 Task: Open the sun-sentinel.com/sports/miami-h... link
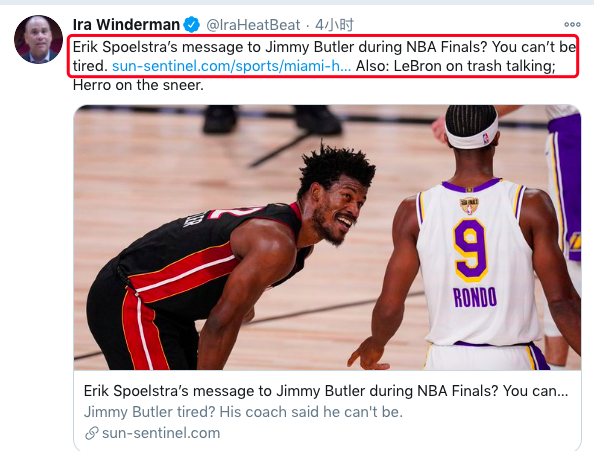tap(231, 66)
